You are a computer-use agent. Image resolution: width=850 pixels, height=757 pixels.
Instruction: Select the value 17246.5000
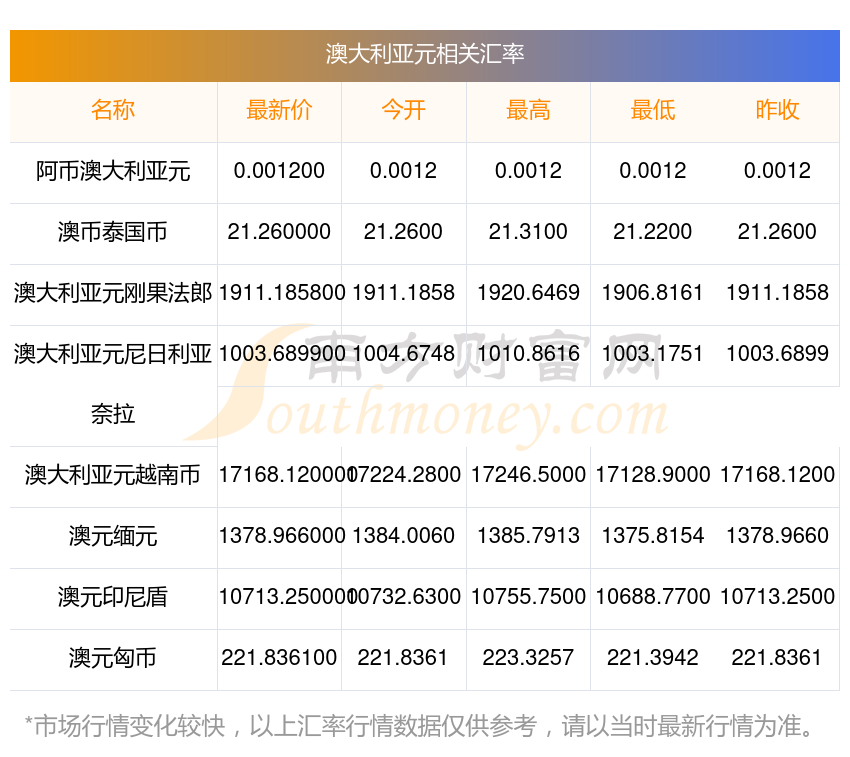(529, 475)
